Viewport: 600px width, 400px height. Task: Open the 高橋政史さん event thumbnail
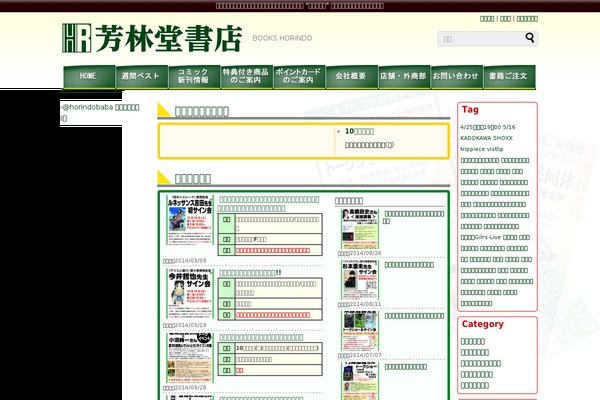[360, 229]
